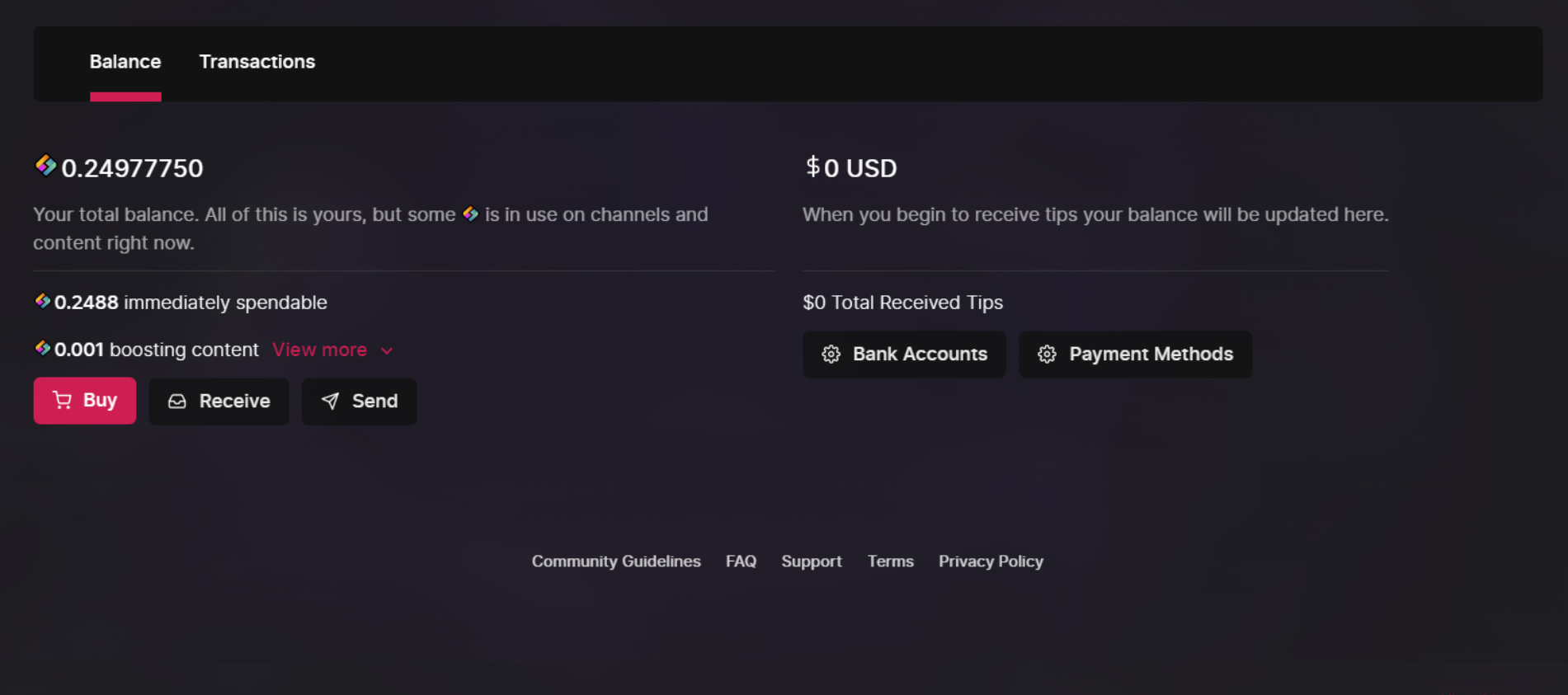
Task: Visit the Support footer link
Action: click(812, 561)
